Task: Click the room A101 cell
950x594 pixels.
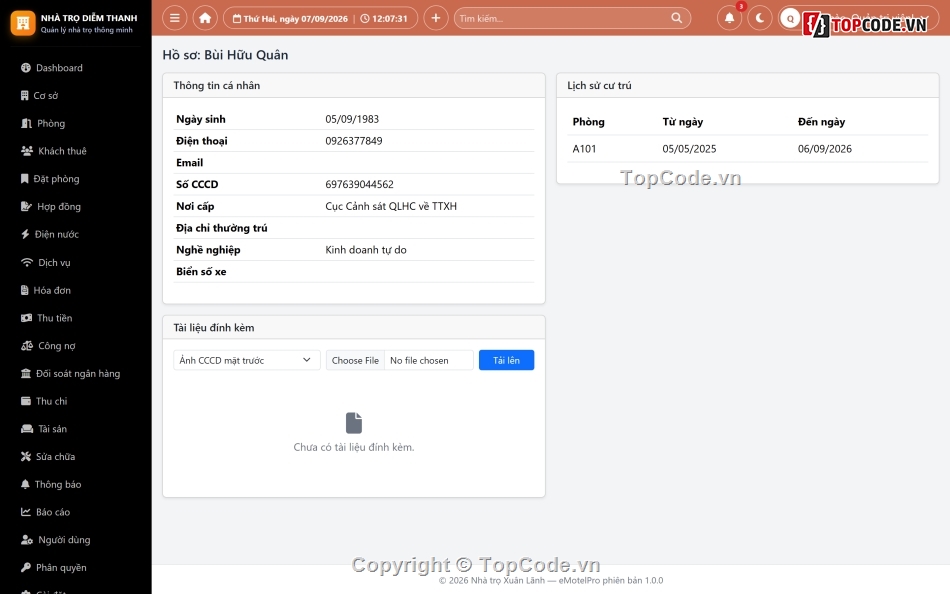Action: [x=584, y=148]
